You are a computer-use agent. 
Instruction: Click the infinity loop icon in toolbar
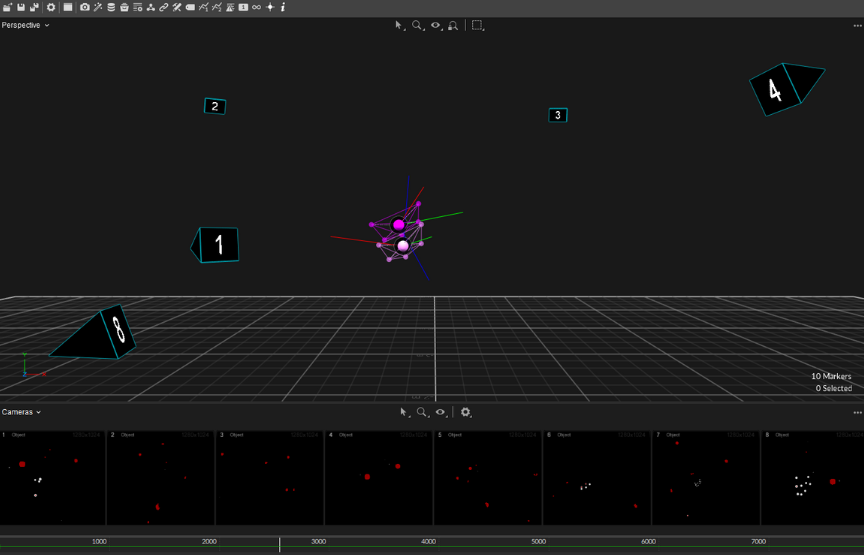click(256, 7)
